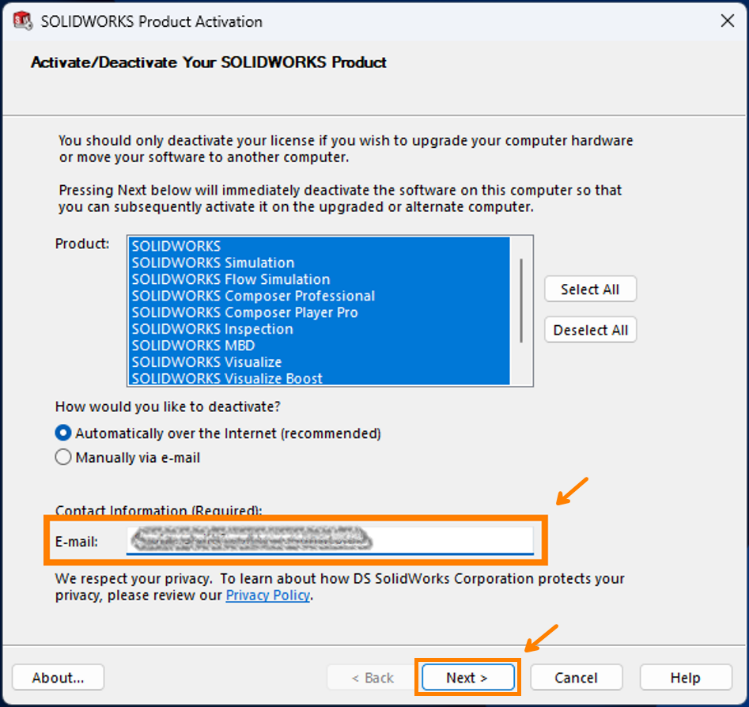Screen dimensions: 749x707
Task: Close the Product Activation dialog
Action: pyautogui.click(x=727, y=21)
